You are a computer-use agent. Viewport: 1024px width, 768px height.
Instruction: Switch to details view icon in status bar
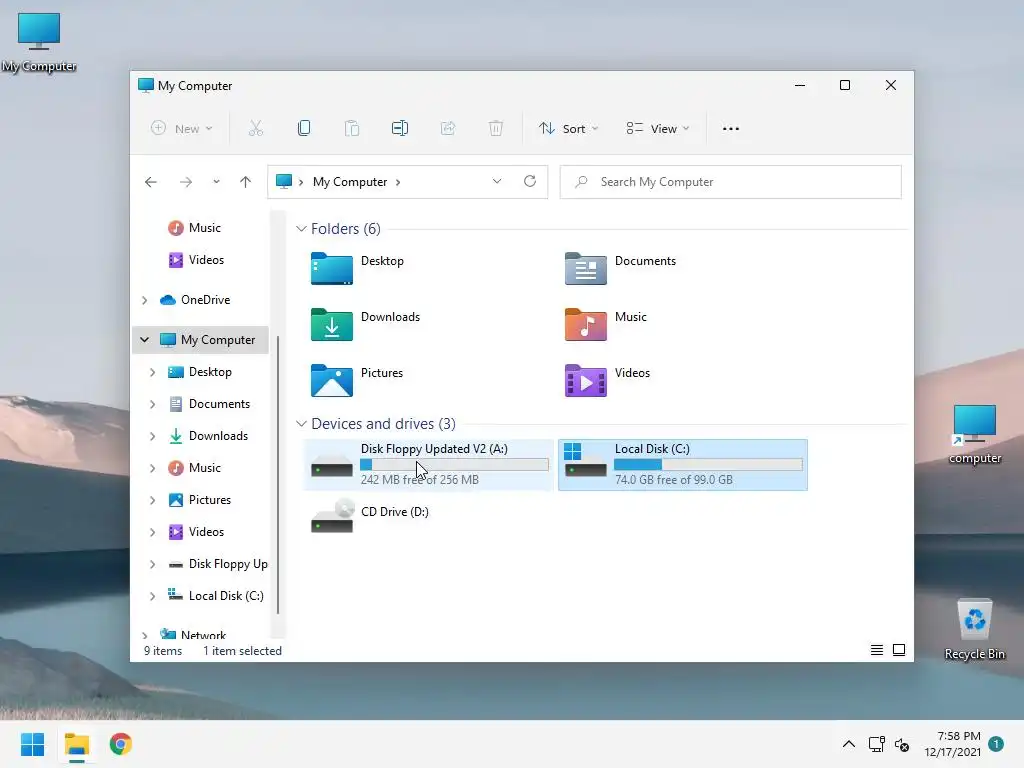pyautogui.click(x=877, y=650)
